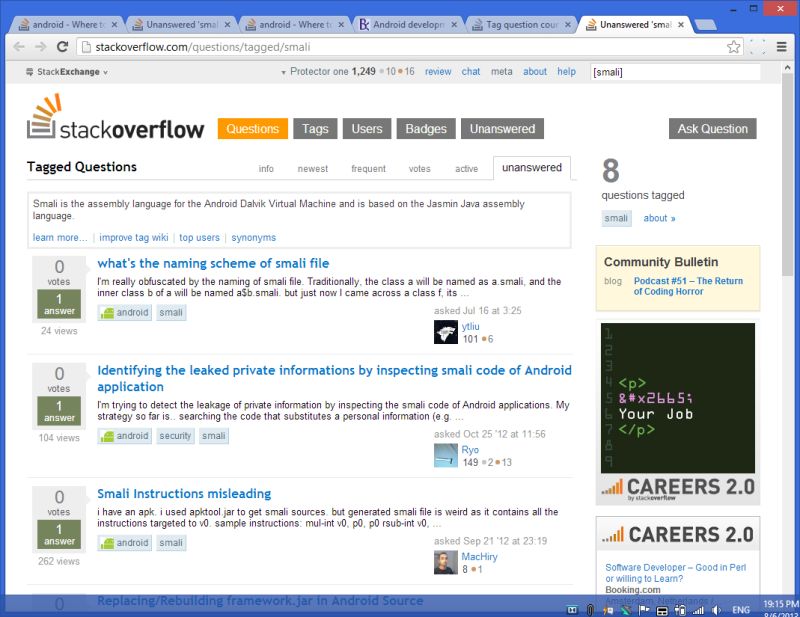Viewport: 800px width, 617px height.
Task: Click the Ask Question button
Action: click(x=712, y=128)
